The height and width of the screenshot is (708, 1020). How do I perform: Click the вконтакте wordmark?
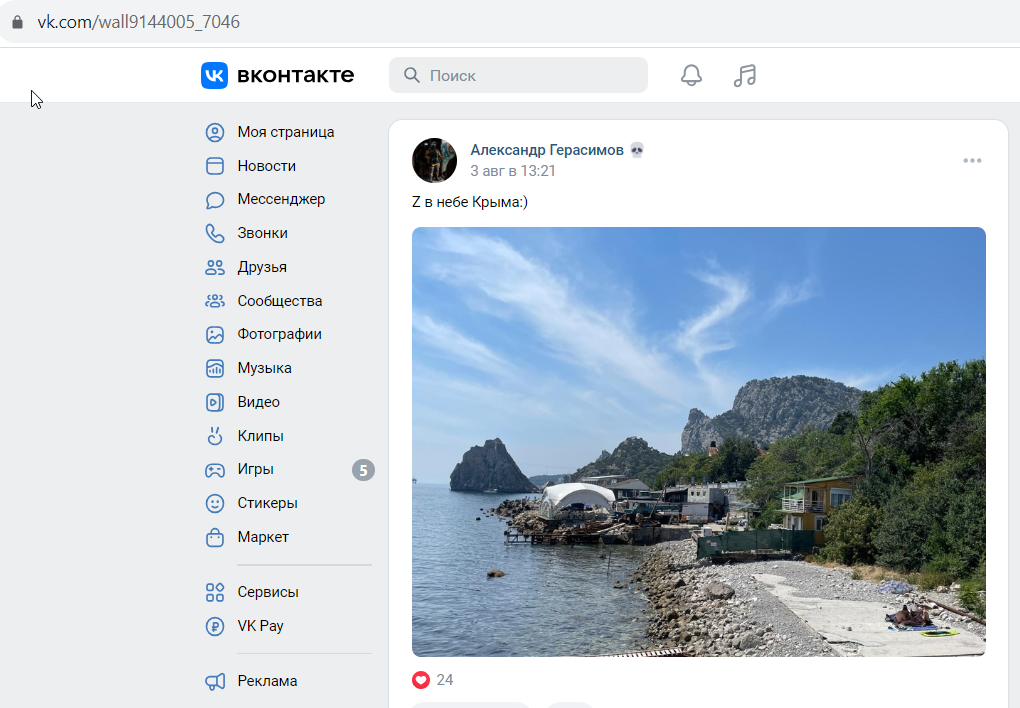pyautogui.click(x=296, y=75)
